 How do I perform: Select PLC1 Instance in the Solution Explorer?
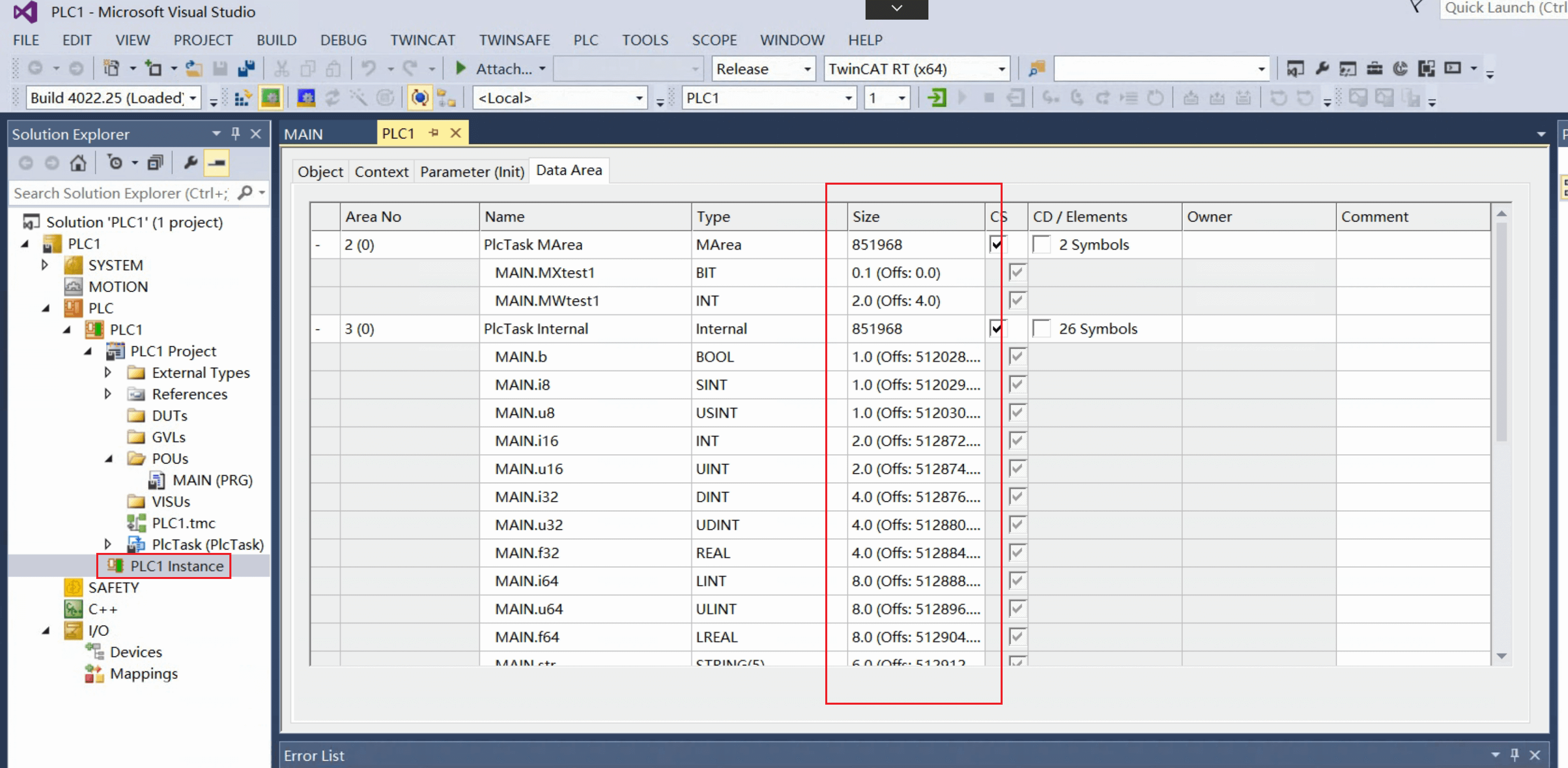(176, 566)
